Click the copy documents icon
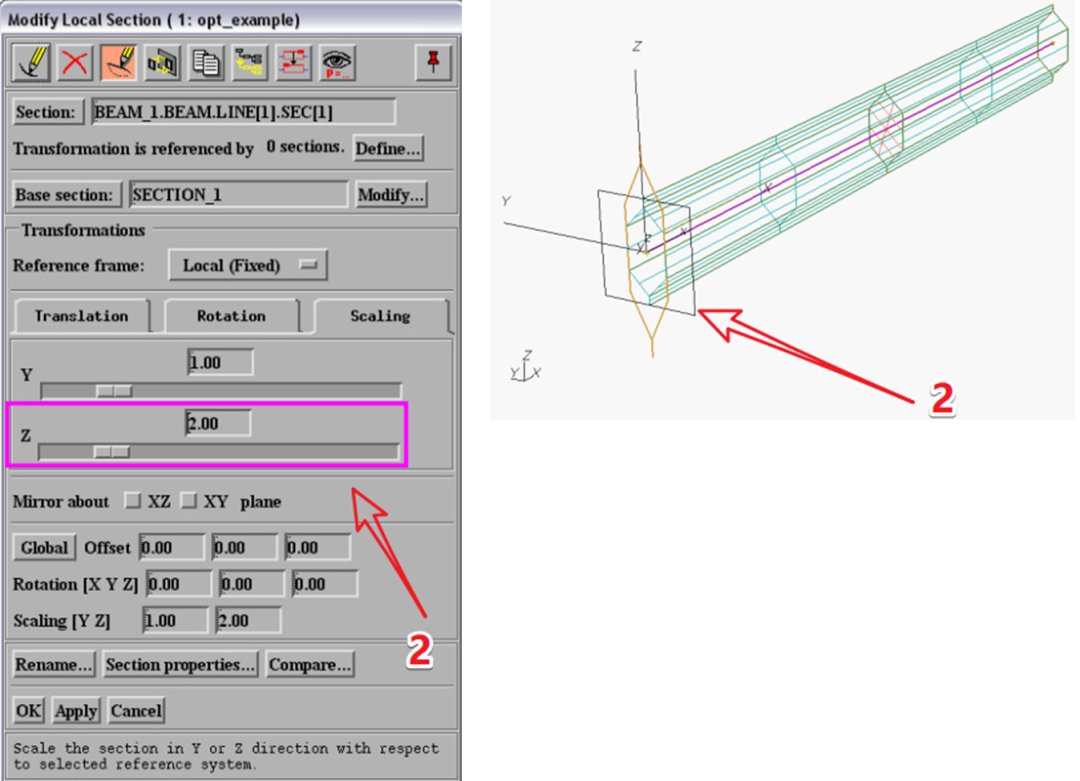The width and height of the screenshot is (1080, 781). [206, 63]
